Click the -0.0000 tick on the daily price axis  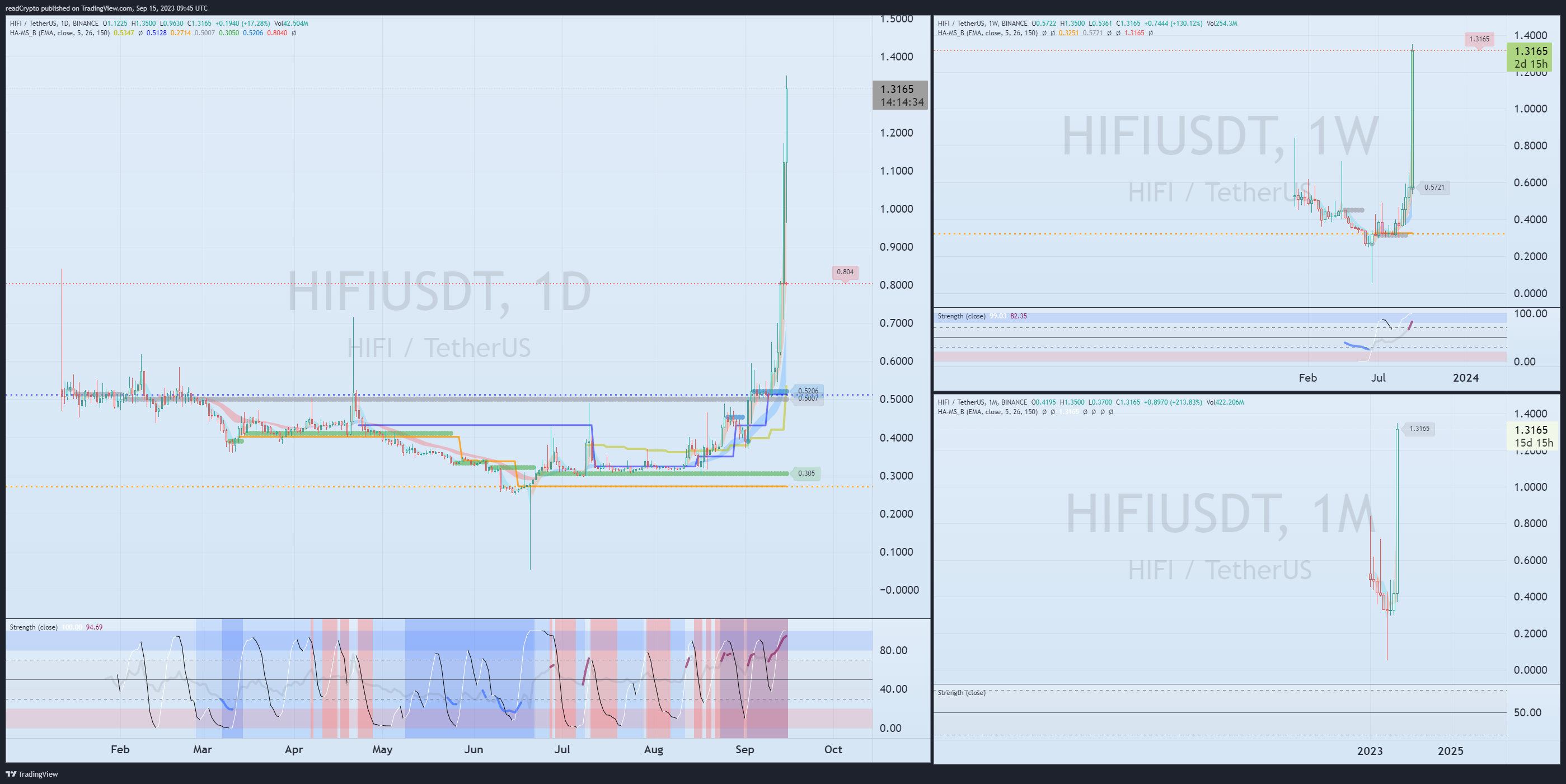click(899, 589)
